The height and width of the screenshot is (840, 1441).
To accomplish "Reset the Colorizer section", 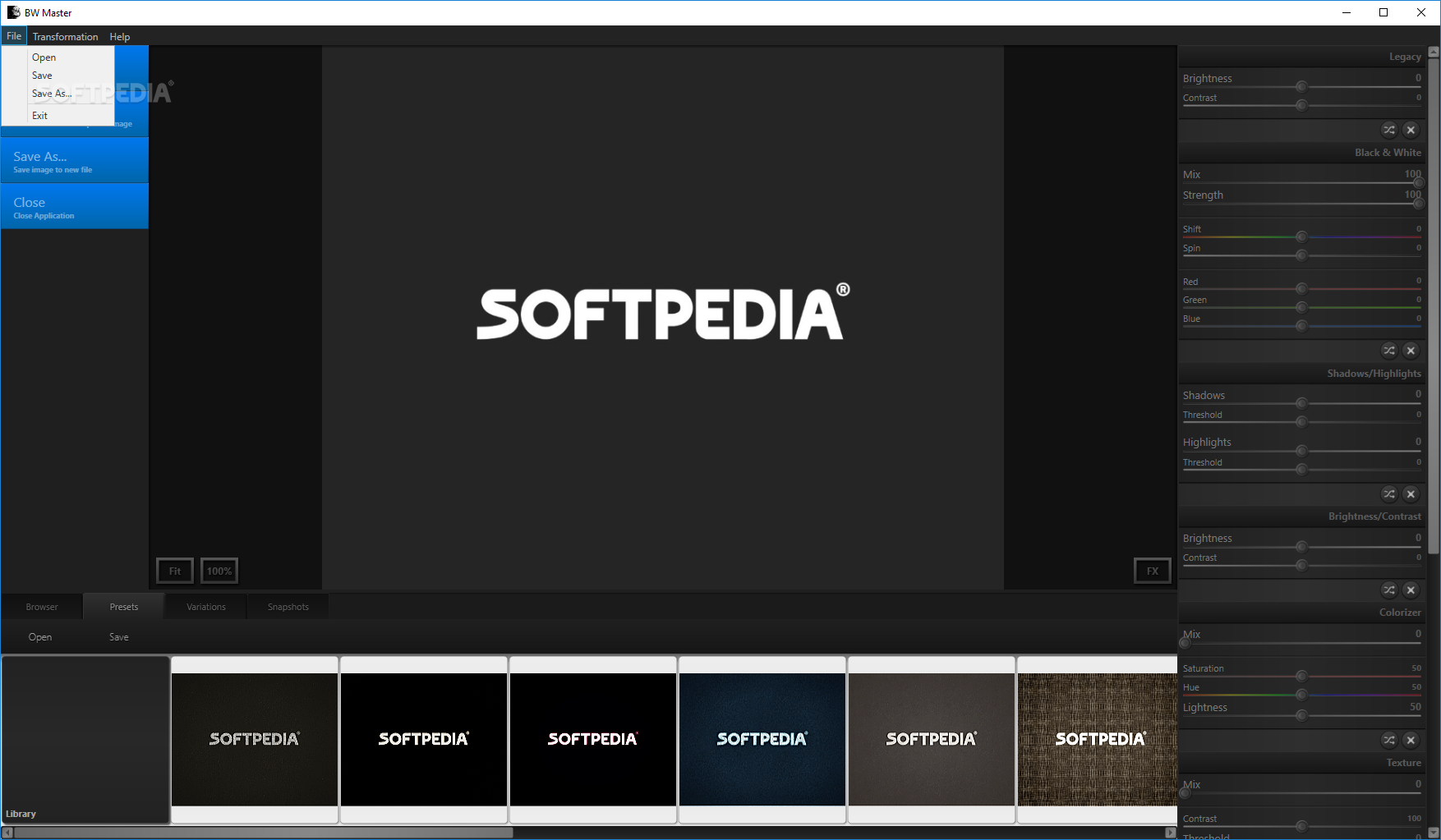I will (1411, 740).
